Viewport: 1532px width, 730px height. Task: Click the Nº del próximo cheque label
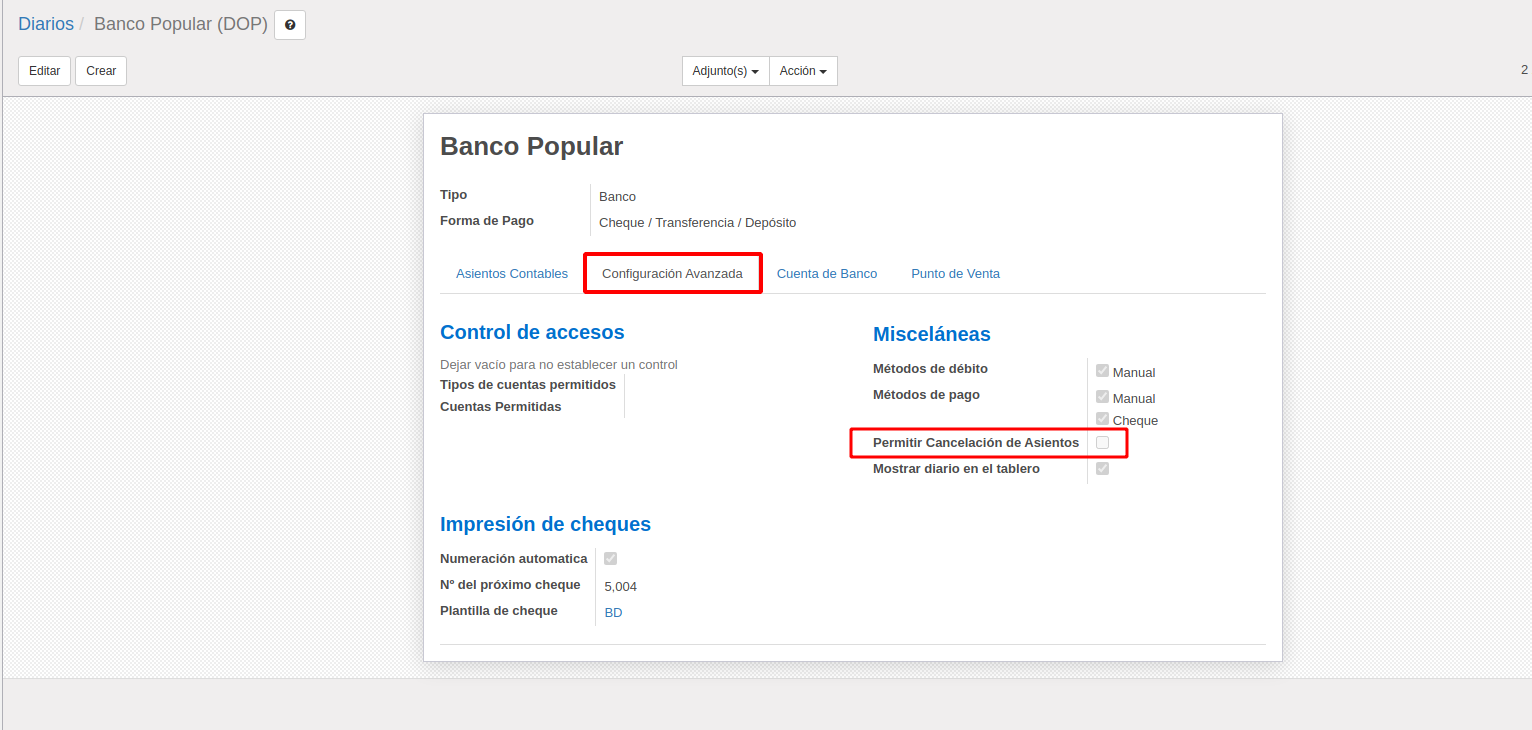tap(510, 585)
